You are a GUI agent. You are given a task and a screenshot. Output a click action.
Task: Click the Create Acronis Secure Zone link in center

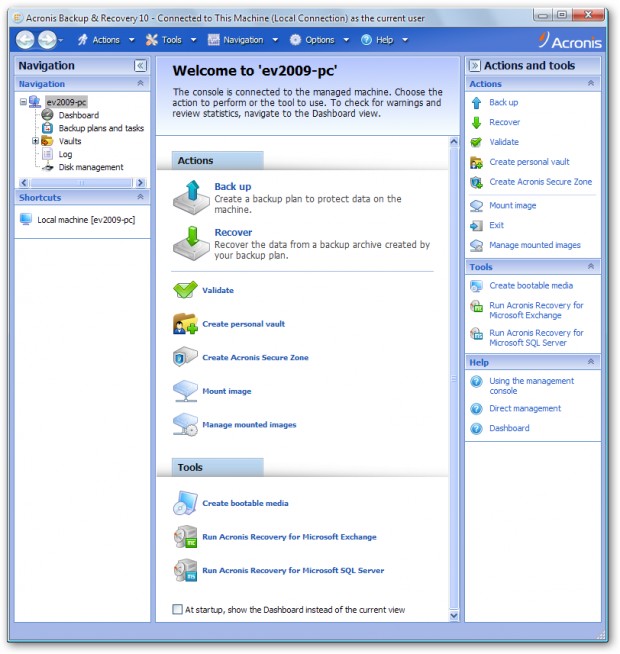click(255, 357)
